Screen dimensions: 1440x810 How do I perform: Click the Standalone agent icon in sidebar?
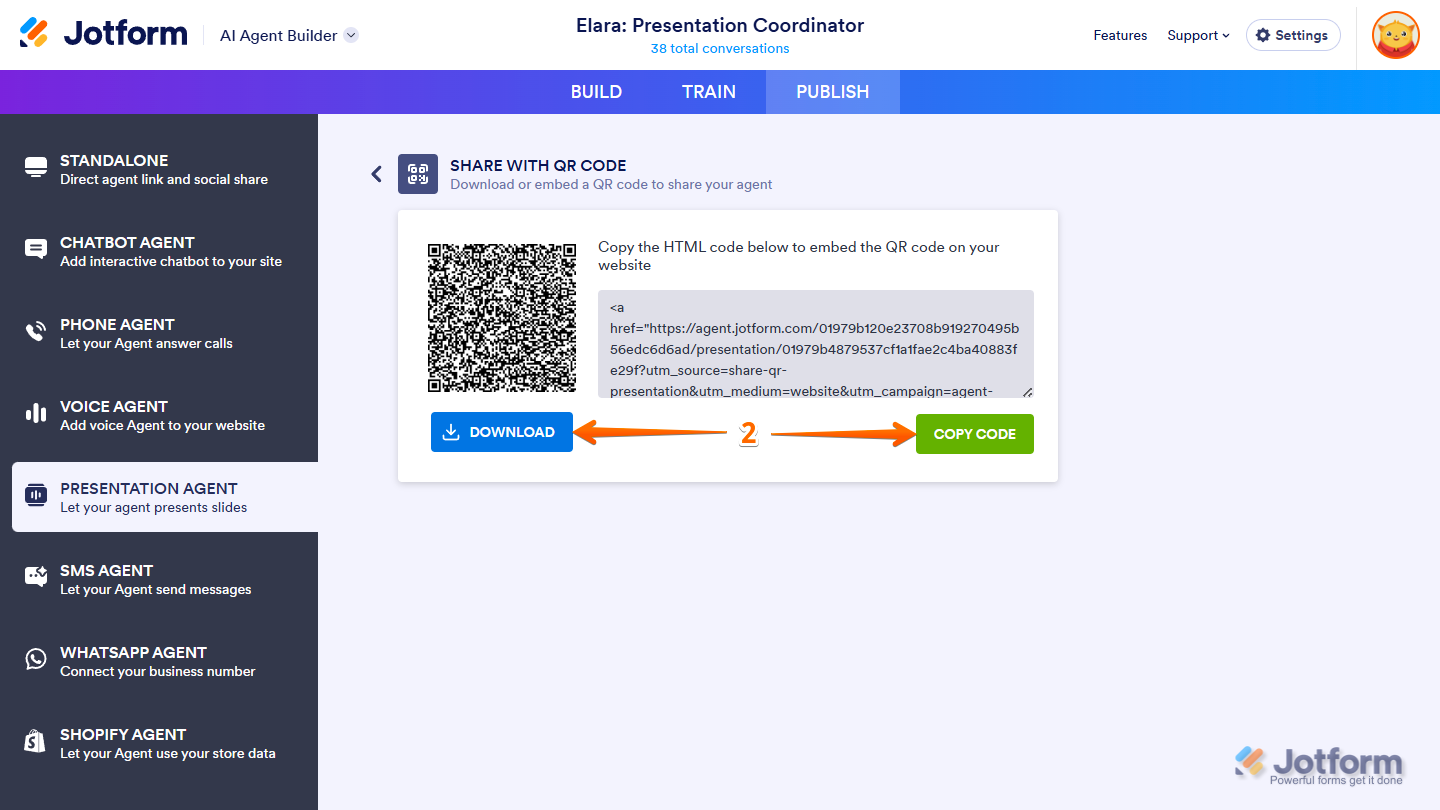click(x=36, y=169)
